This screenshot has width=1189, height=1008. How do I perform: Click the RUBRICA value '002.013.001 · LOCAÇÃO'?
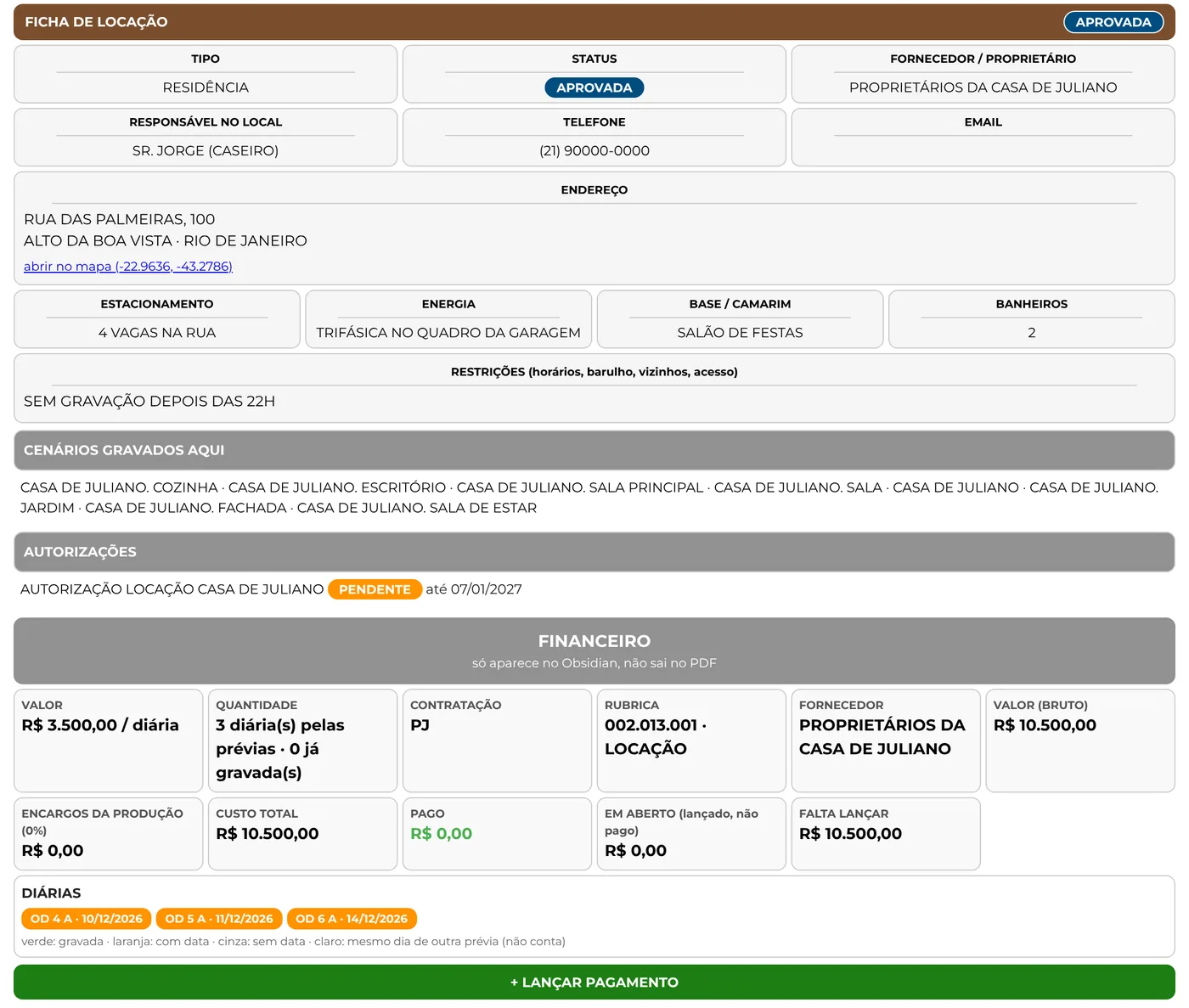pyautogui.click(x=656, y=737)
